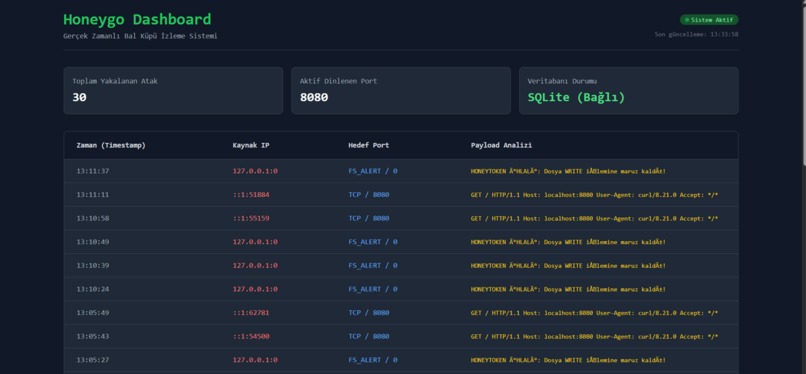Click TCP / 8080 in the 13:11:11 row

click(x=369, y=195)
